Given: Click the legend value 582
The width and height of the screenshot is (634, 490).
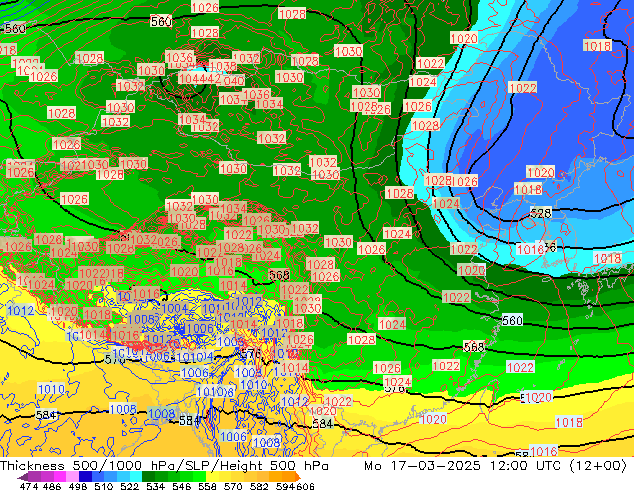Looking at the screenshot, I should 259,486.
